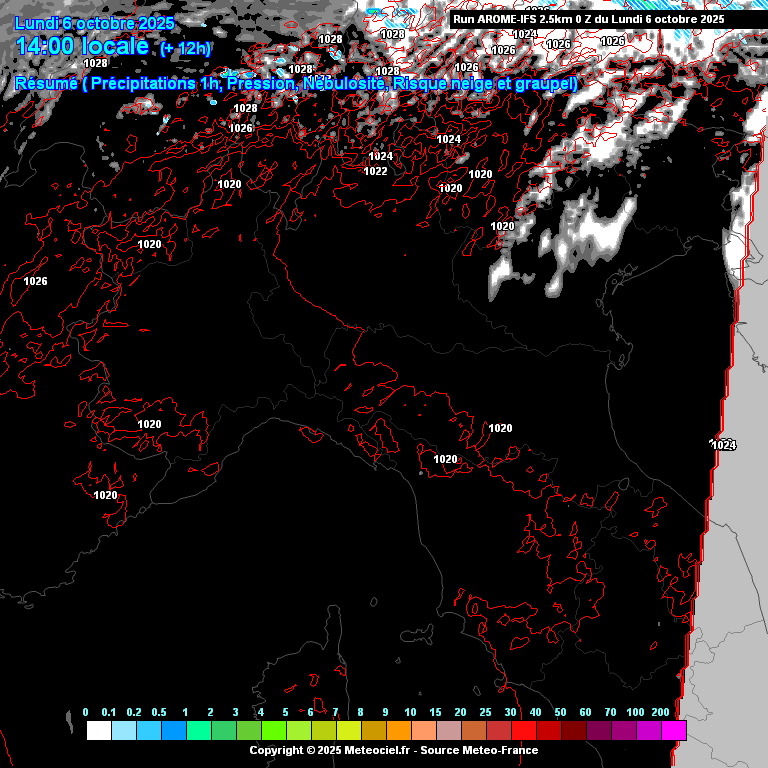
Task: Click the legend value label '100'
Action: point(635,712)
